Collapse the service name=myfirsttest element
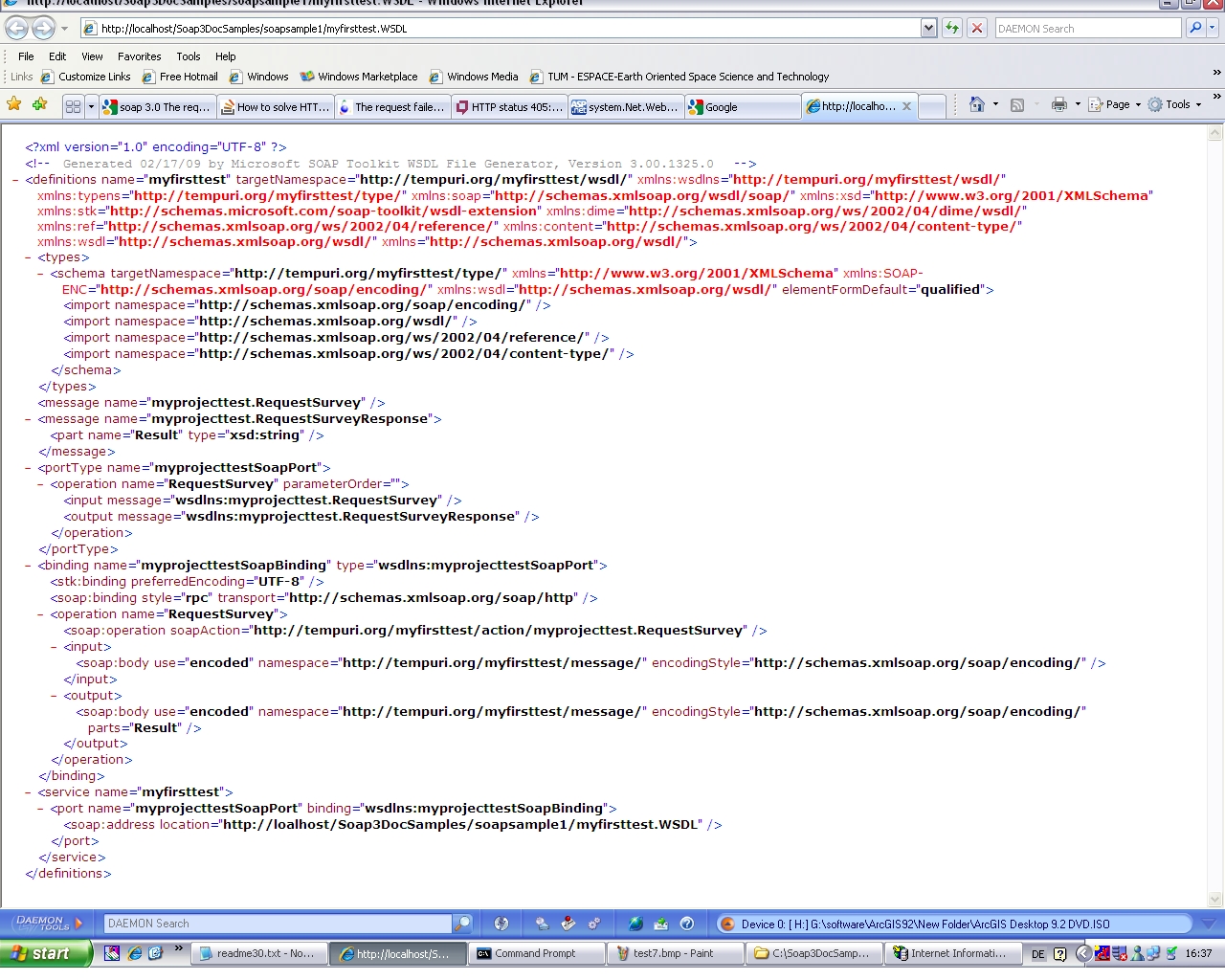The height and width of the screenshot is (980, 1225). click(29, 792)
